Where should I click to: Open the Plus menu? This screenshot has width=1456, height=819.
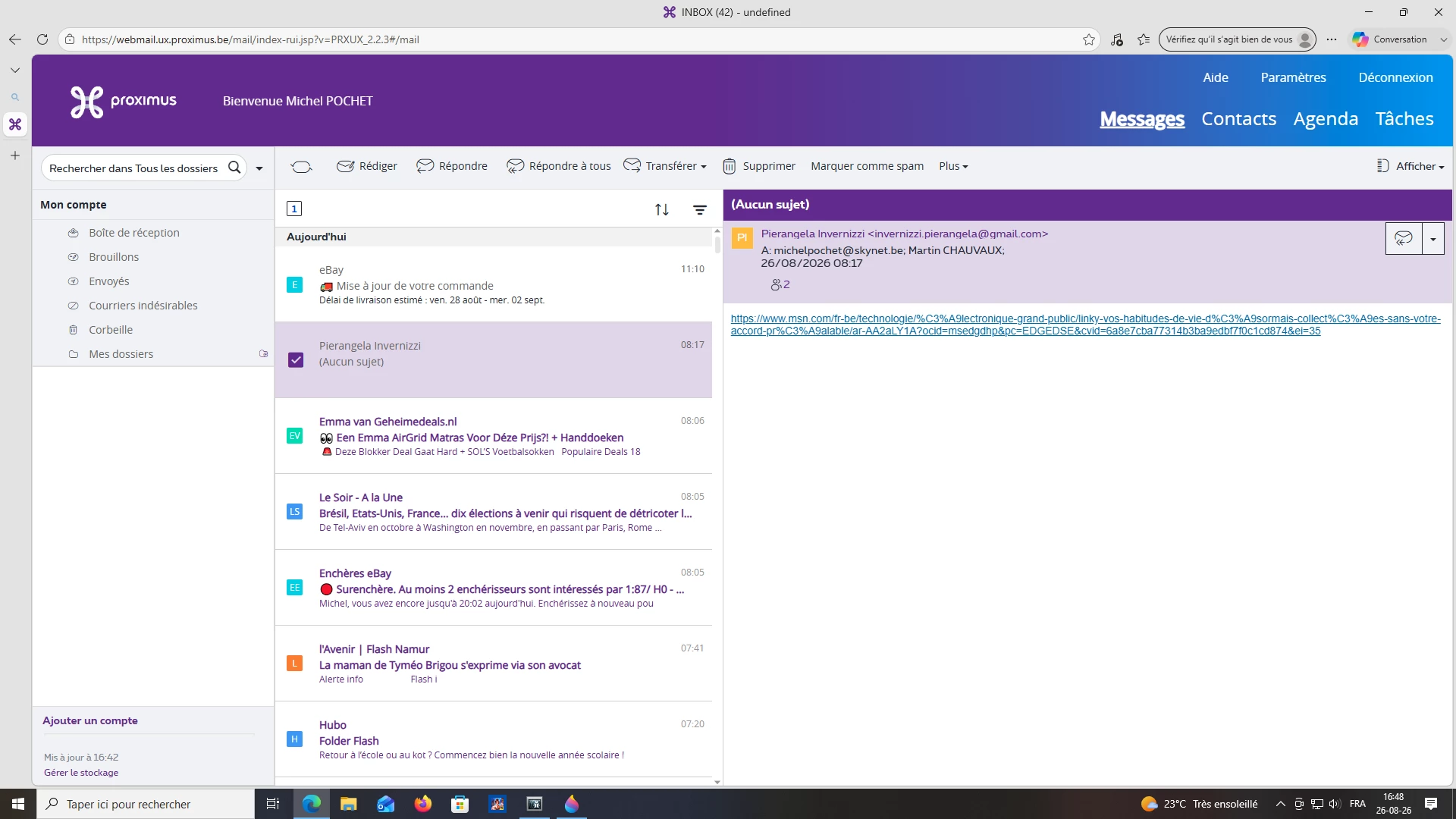point(953,166)
